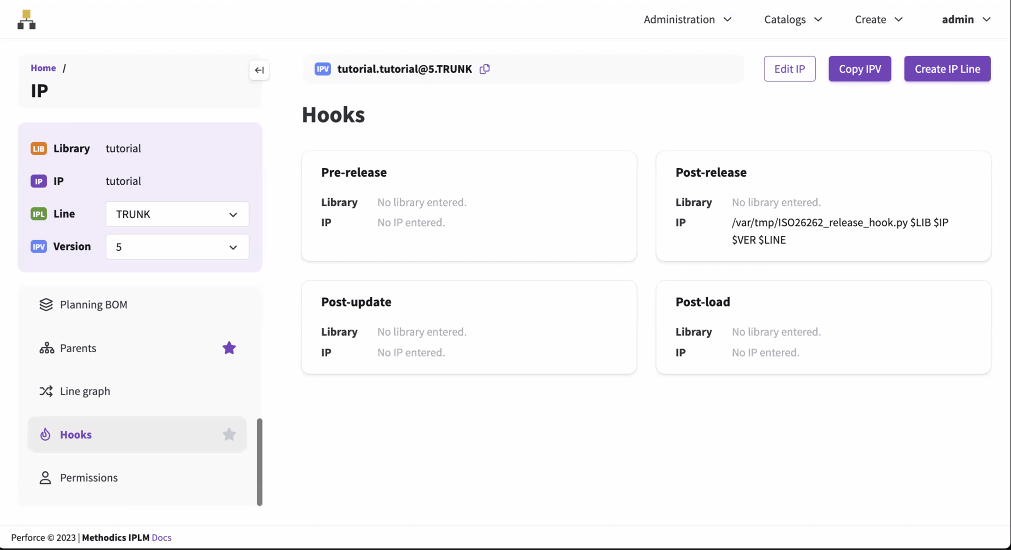Click the Hooks flame icon
This screenshot has width=1011, height=550.
(45, 435)
